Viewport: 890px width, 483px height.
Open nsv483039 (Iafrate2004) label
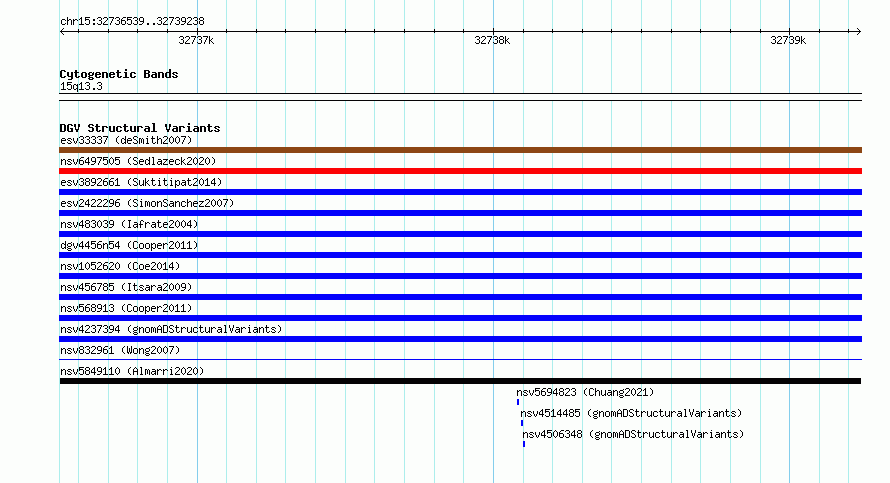pyautogui.click(x=129, y=224)
